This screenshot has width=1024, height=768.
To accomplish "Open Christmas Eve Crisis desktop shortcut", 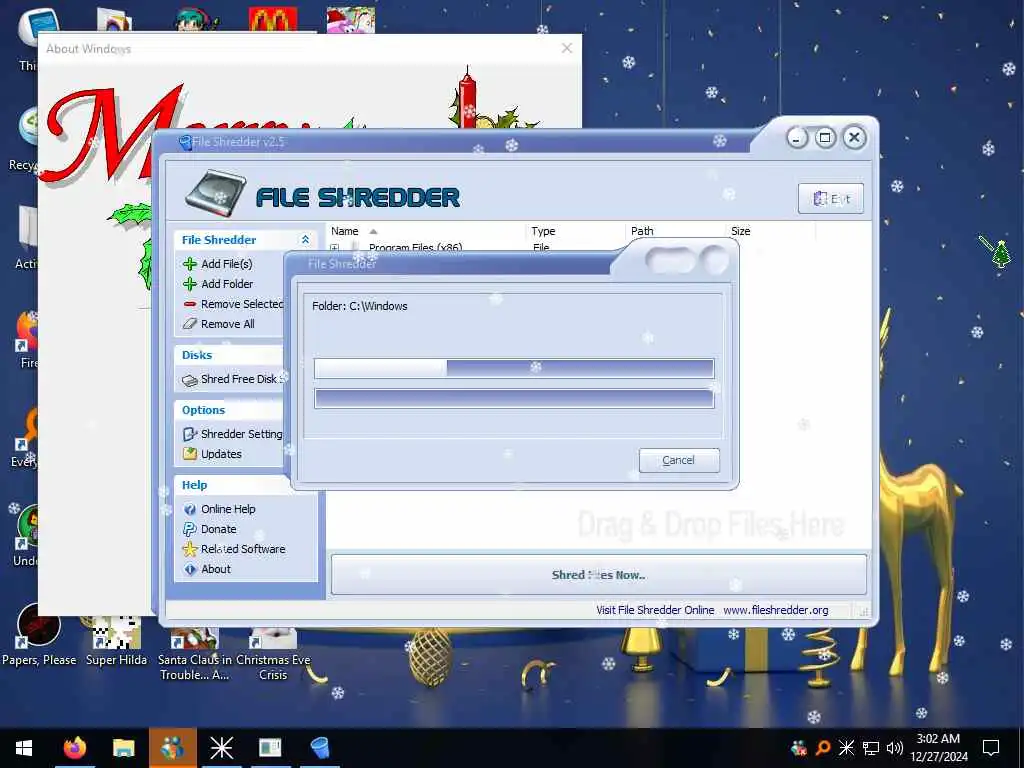I will pos(273,654).
